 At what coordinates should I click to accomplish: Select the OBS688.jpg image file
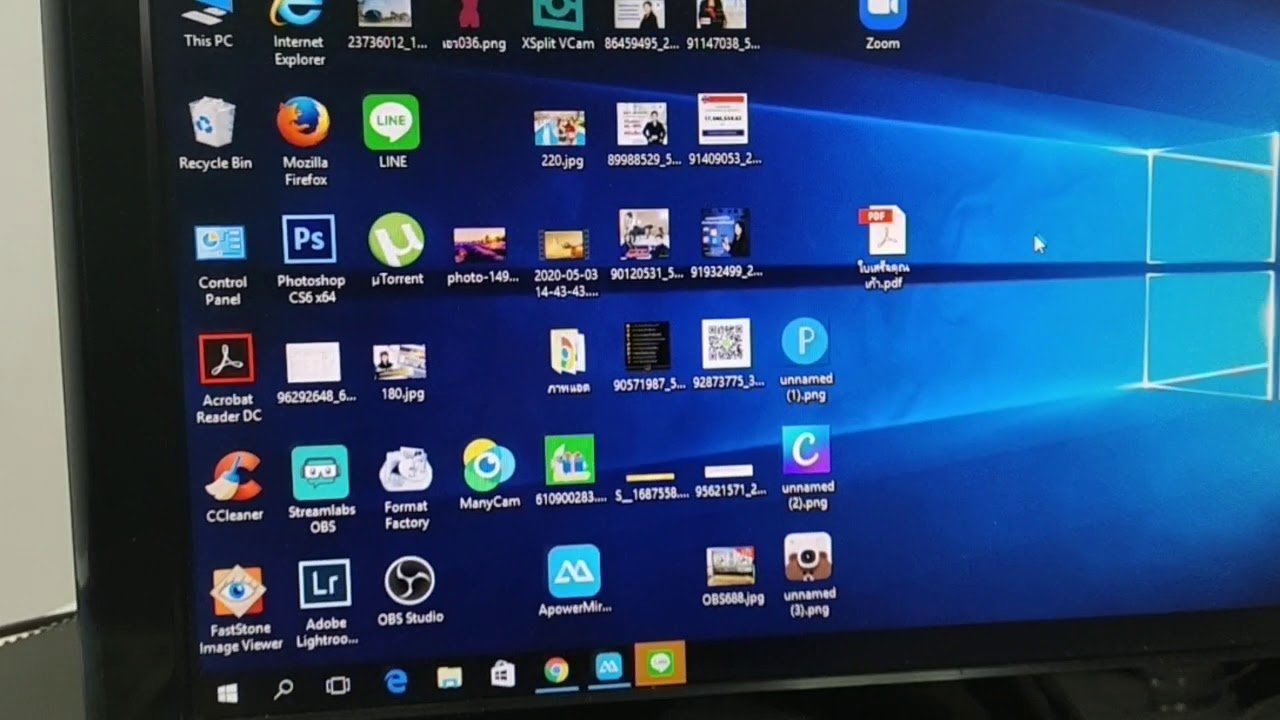(732, 576)
